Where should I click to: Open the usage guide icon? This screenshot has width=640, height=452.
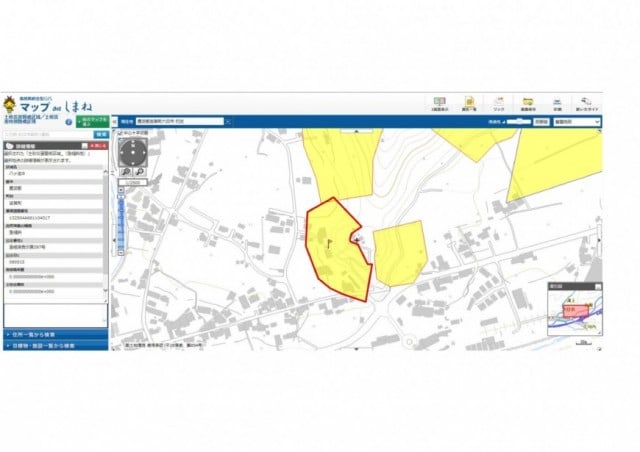point(589,103)
